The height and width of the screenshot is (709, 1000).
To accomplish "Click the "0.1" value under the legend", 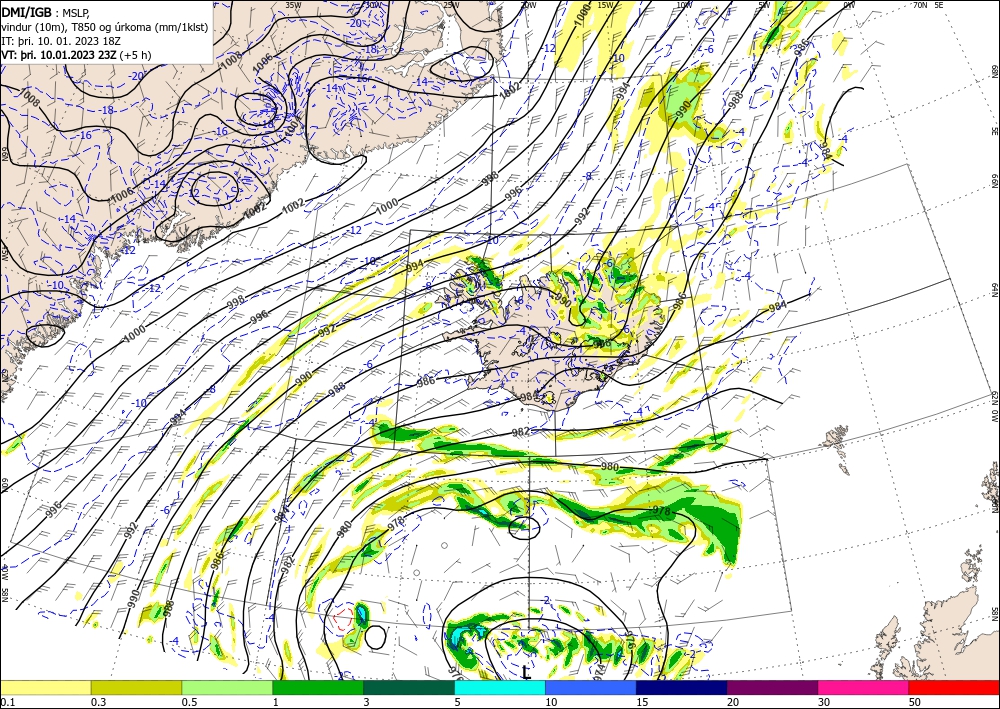I will coord(6,701).
